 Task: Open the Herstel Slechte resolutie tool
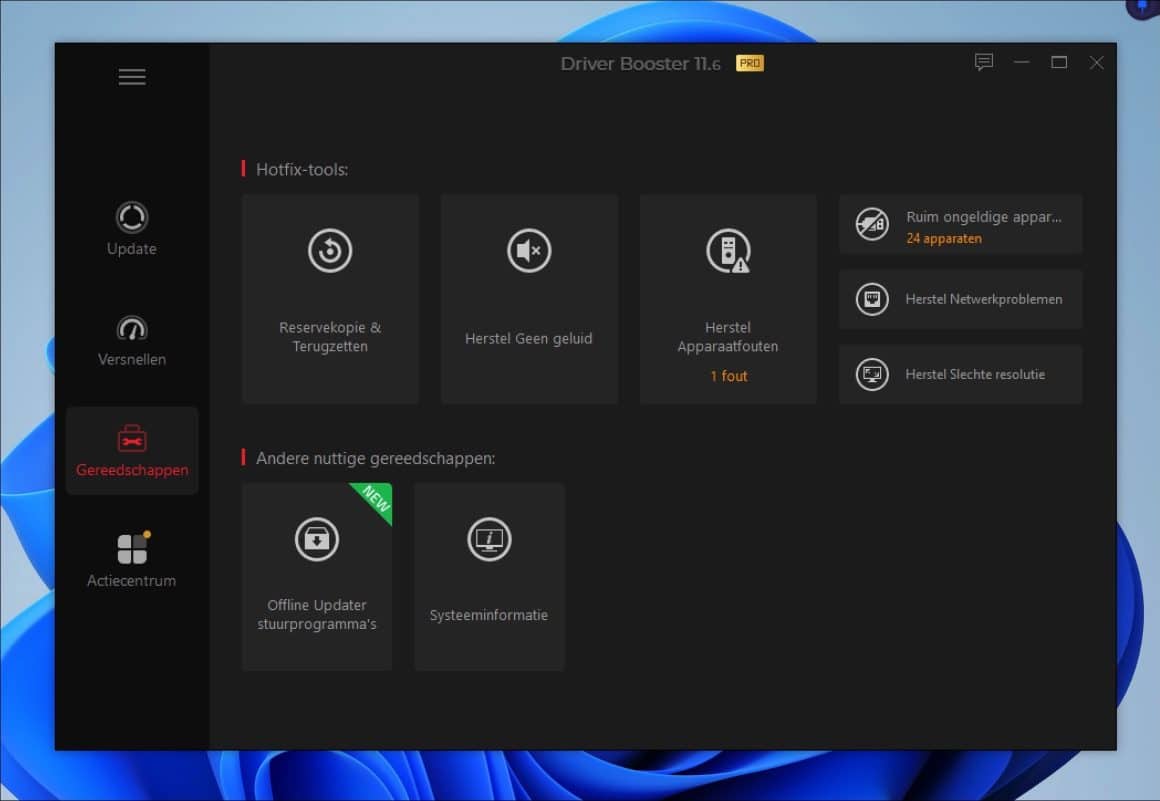[x=959, y=374]
